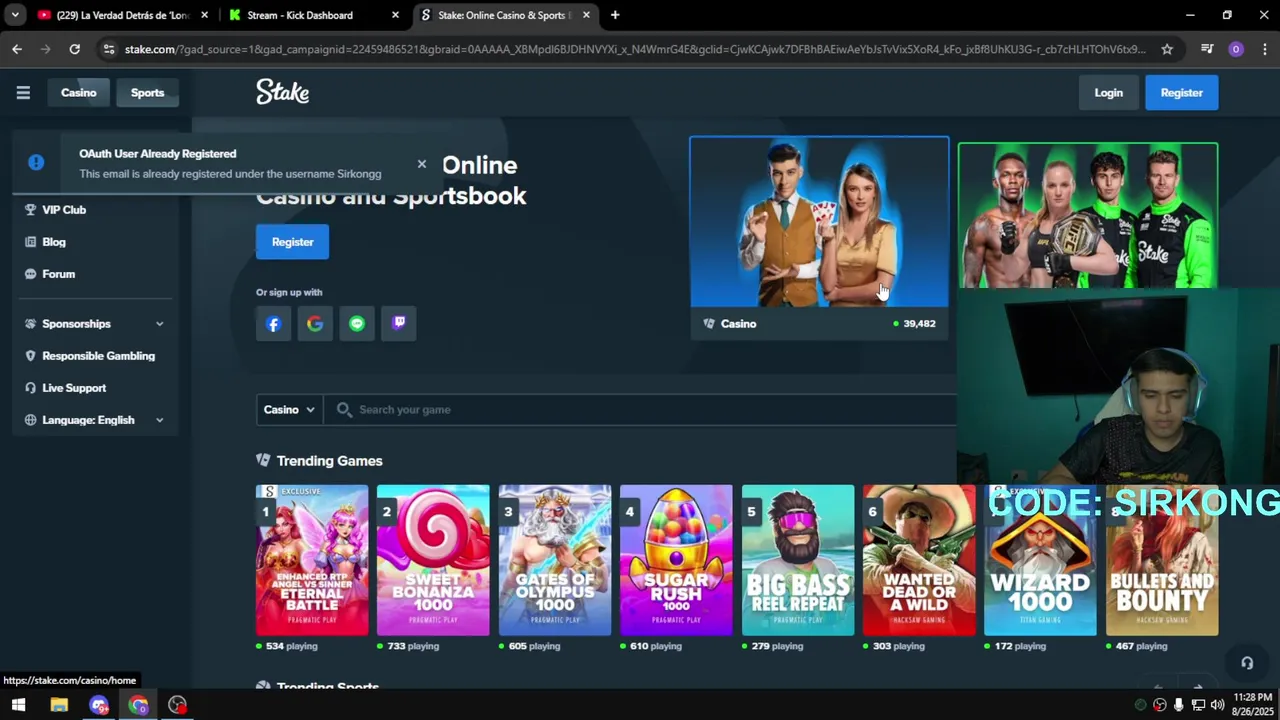The height and width of the screenshot is (720, 1280).
Task: Open Sweet Bonanza 1000 game
Action: pos(433,560)
